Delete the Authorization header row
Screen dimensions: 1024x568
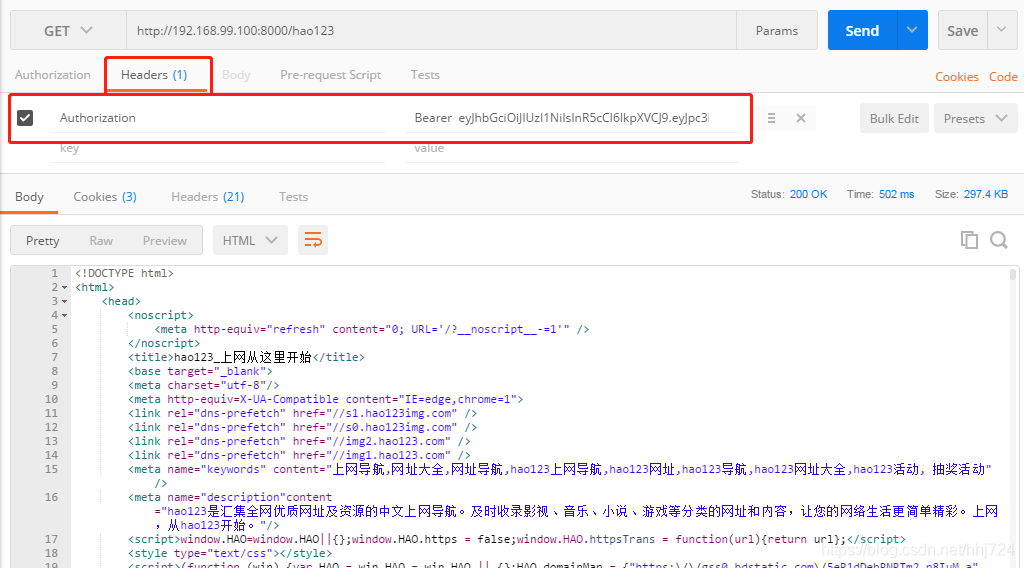801,118
